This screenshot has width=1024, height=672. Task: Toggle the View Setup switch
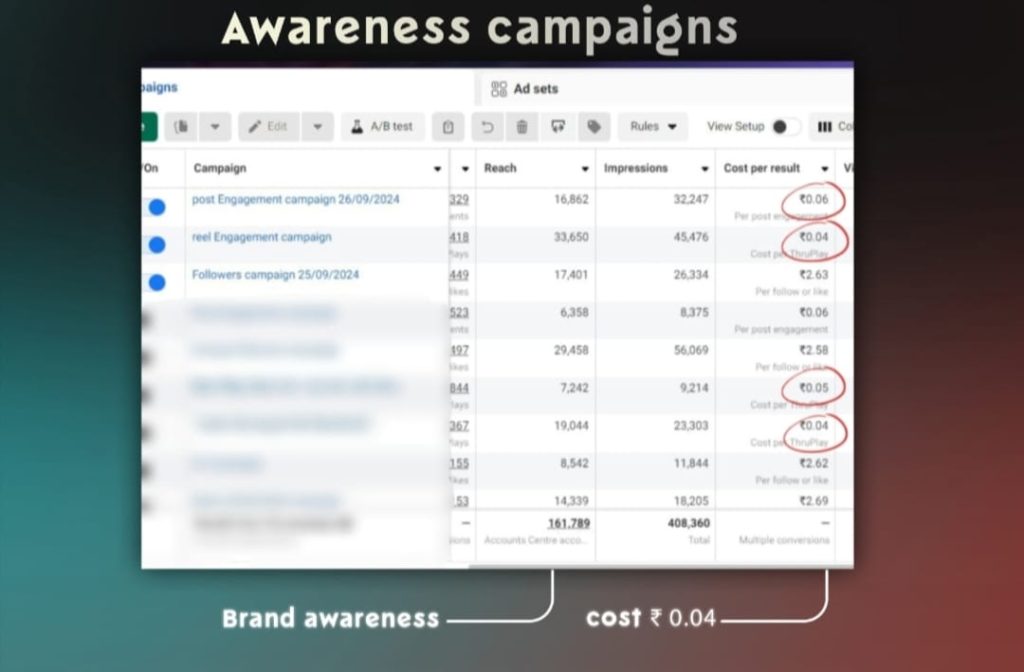786,127
